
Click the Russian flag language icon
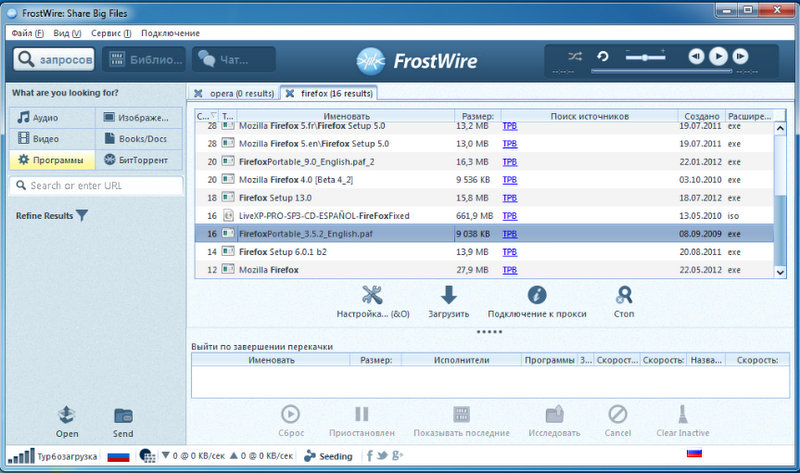pos(118,456)
